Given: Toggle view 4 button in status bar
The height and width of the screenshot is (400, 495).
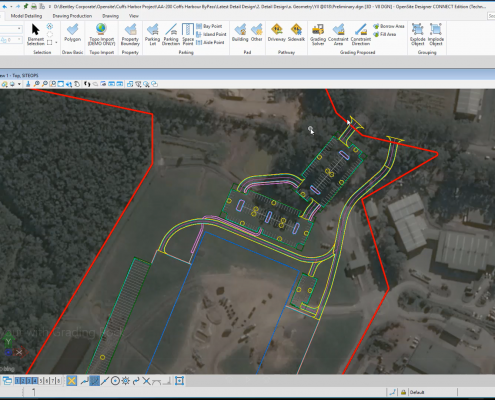Looking at the screenshot, I should coord(35,381).
